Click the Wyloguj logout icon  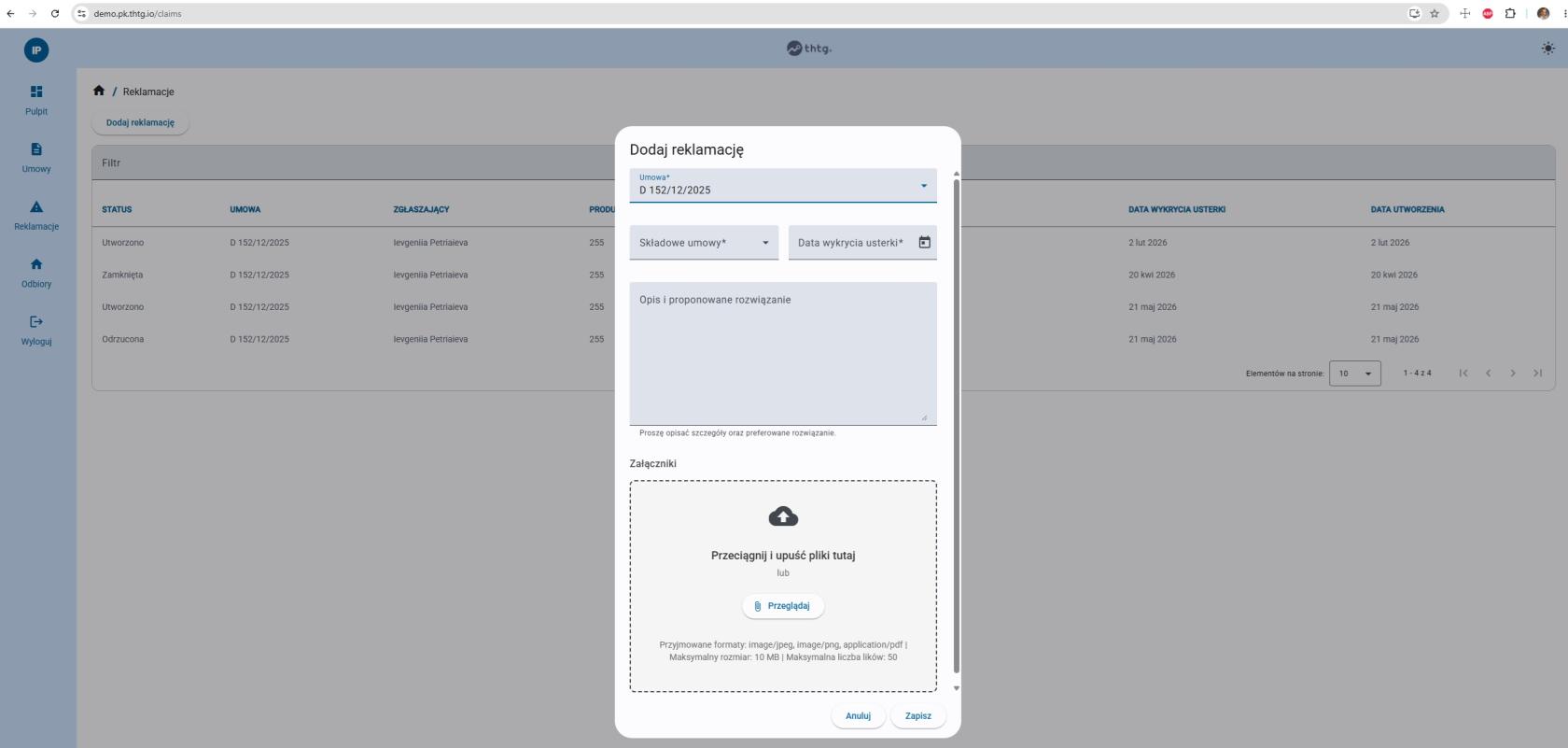[x=36, y=321]
